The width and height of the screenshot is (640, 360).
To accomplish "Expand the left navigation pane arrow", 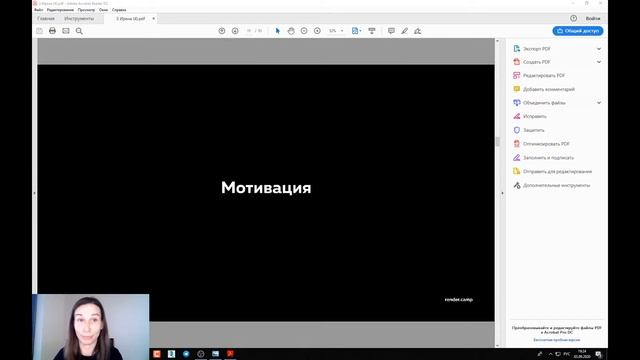I will 34,193.
